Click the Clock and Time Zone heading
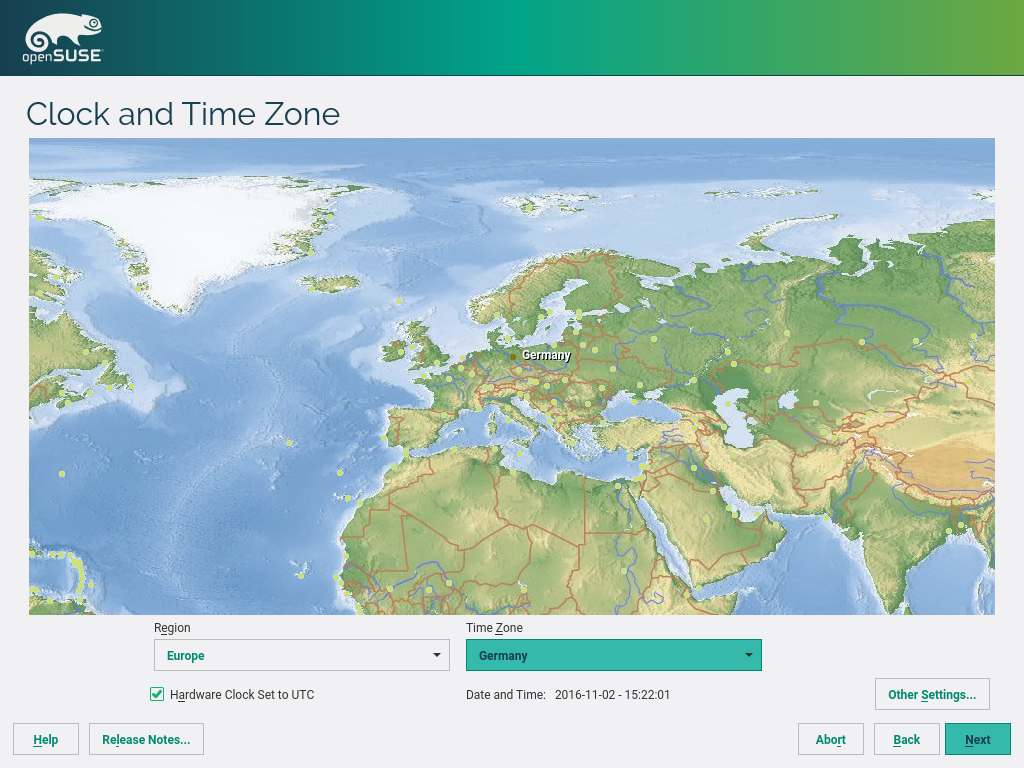This screenshot has width=1024, height=768. point(183,114)
